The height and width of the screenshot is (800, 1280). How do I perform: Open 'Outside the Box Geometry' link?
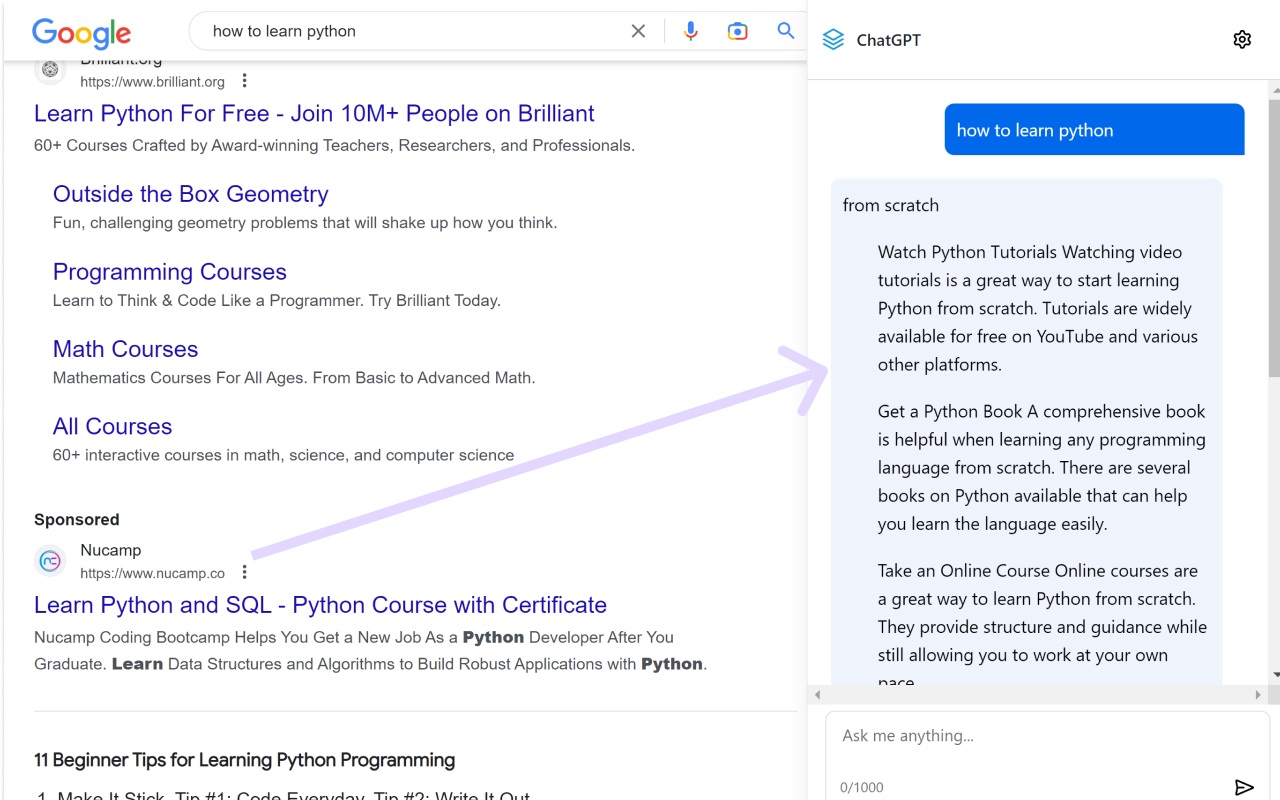coord(190,194)
